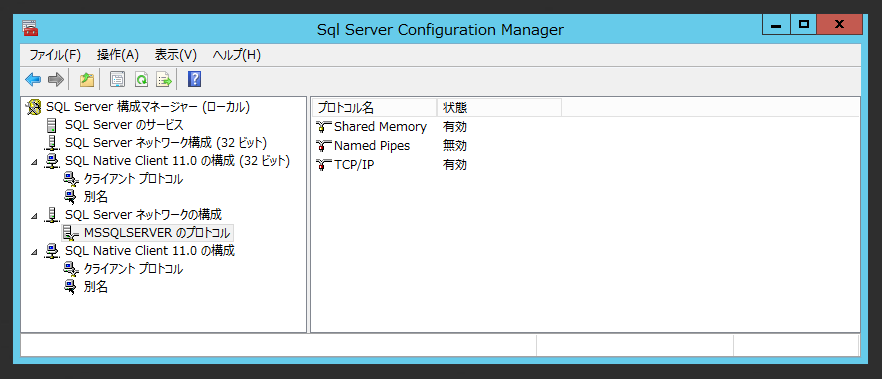Click the Native Client 11.0 (32 ビット) icon
This screenshot has height=379, width=882.
(x=52, y=161)
